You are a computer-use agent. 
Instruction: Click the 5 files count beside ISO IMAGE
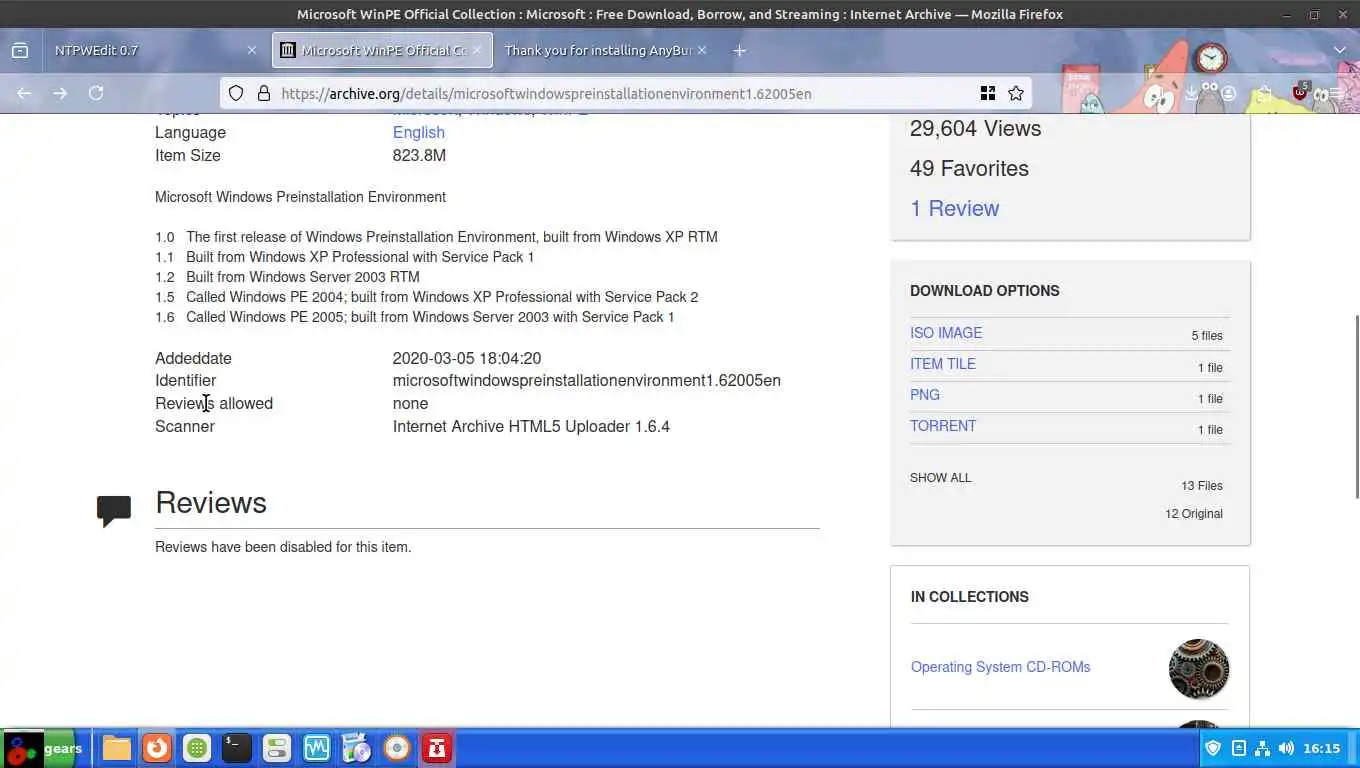click(x=1207, y=336)
